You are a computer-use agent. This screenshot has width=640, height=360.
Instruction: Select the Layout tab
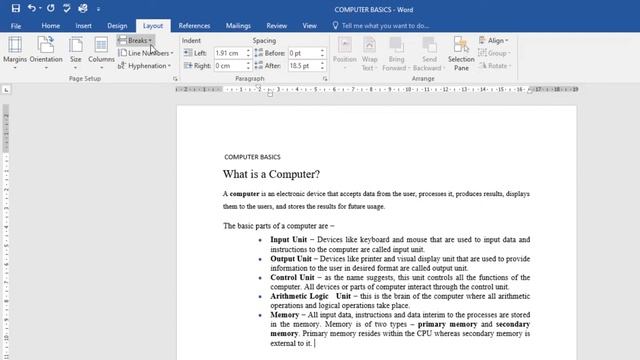click(x=153, y=26)
